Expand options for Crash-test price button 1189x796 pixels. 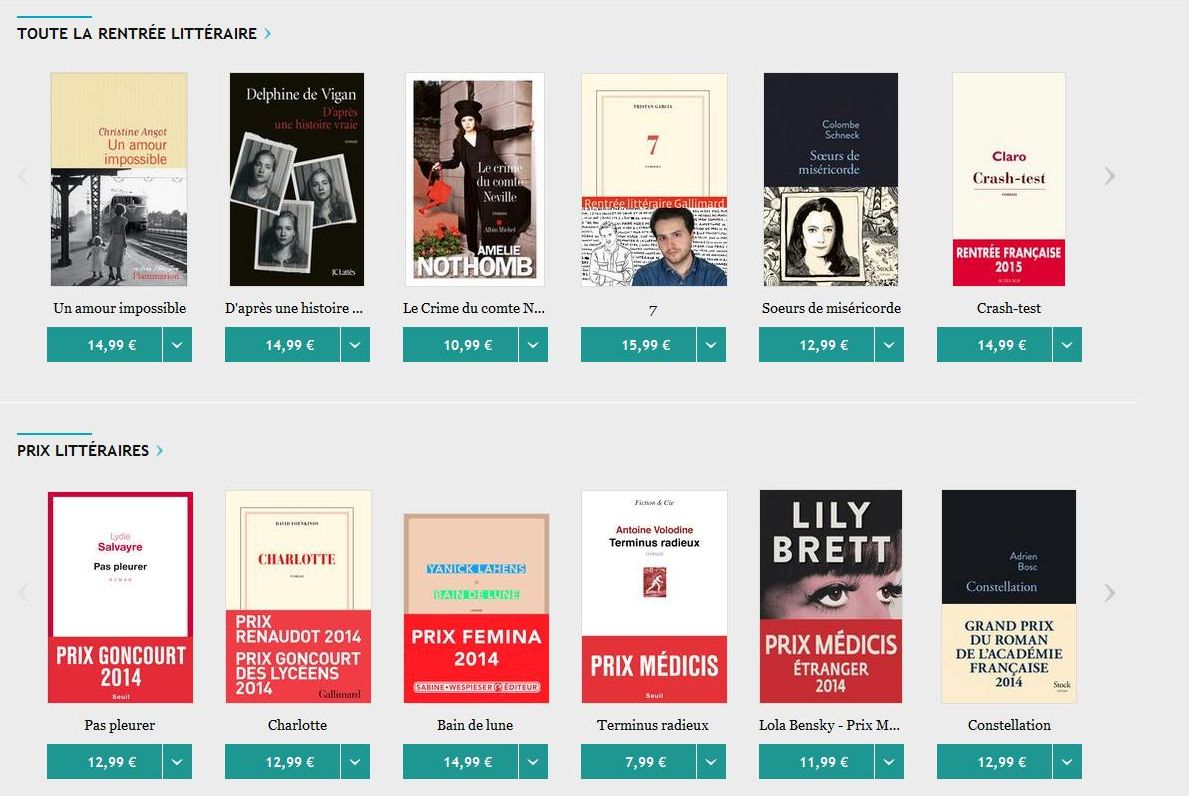click(x=1067, y=345)
